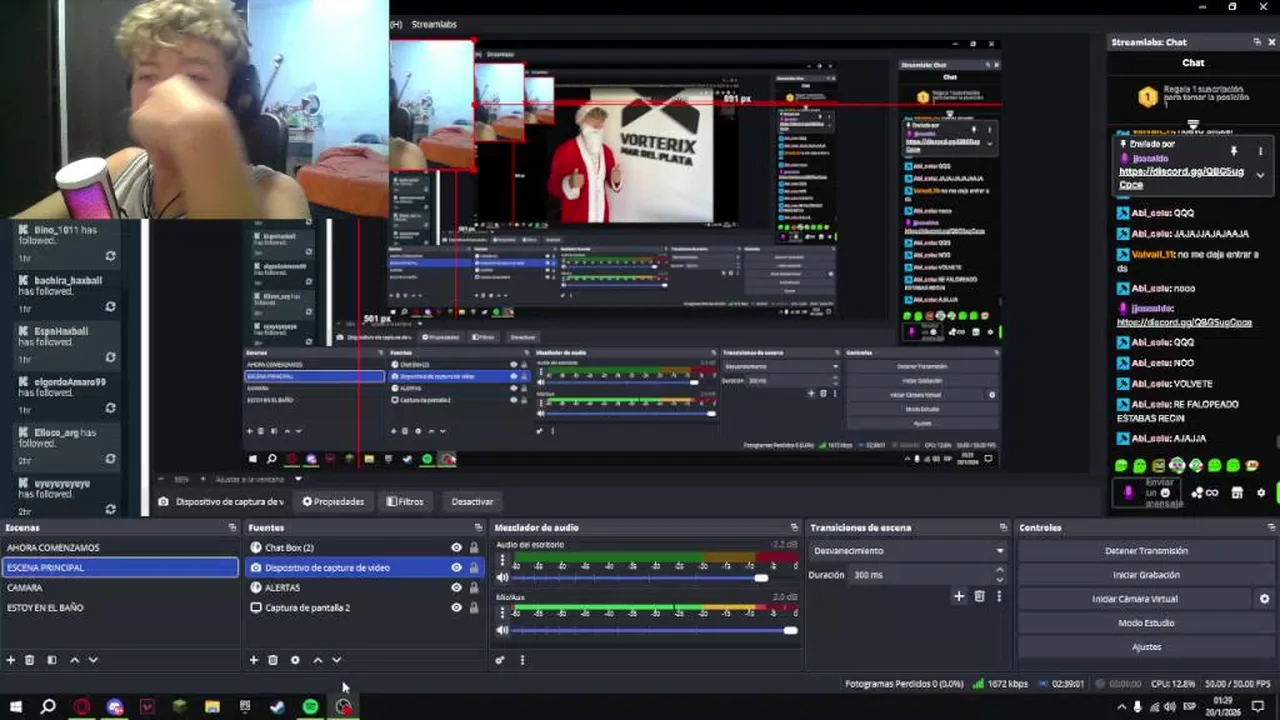Open the pinned message options dots
This screenshot has height=720, width=1280.
1260,151
